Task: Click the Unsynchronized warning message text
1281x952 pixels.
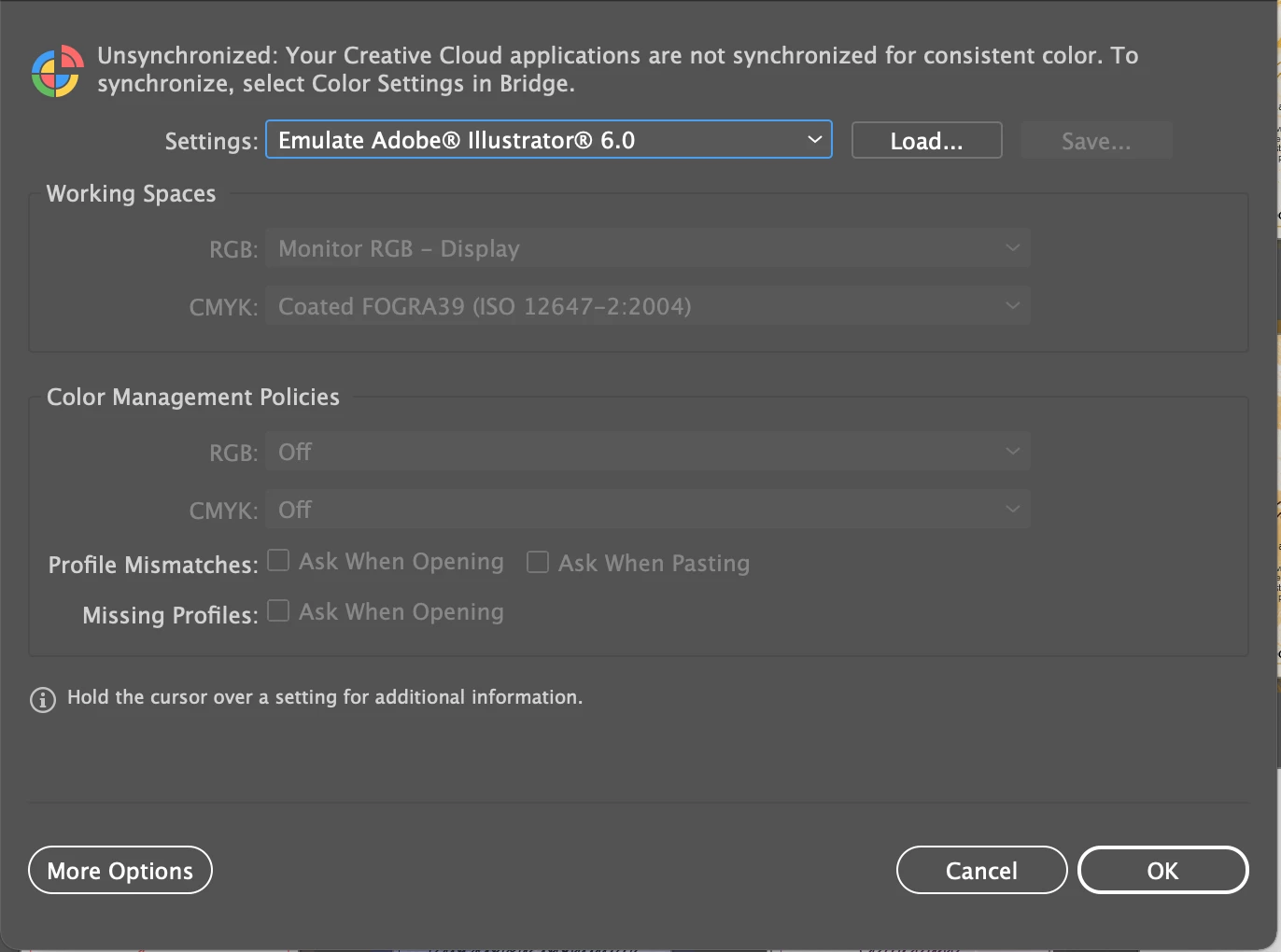Action: [617, 70]
